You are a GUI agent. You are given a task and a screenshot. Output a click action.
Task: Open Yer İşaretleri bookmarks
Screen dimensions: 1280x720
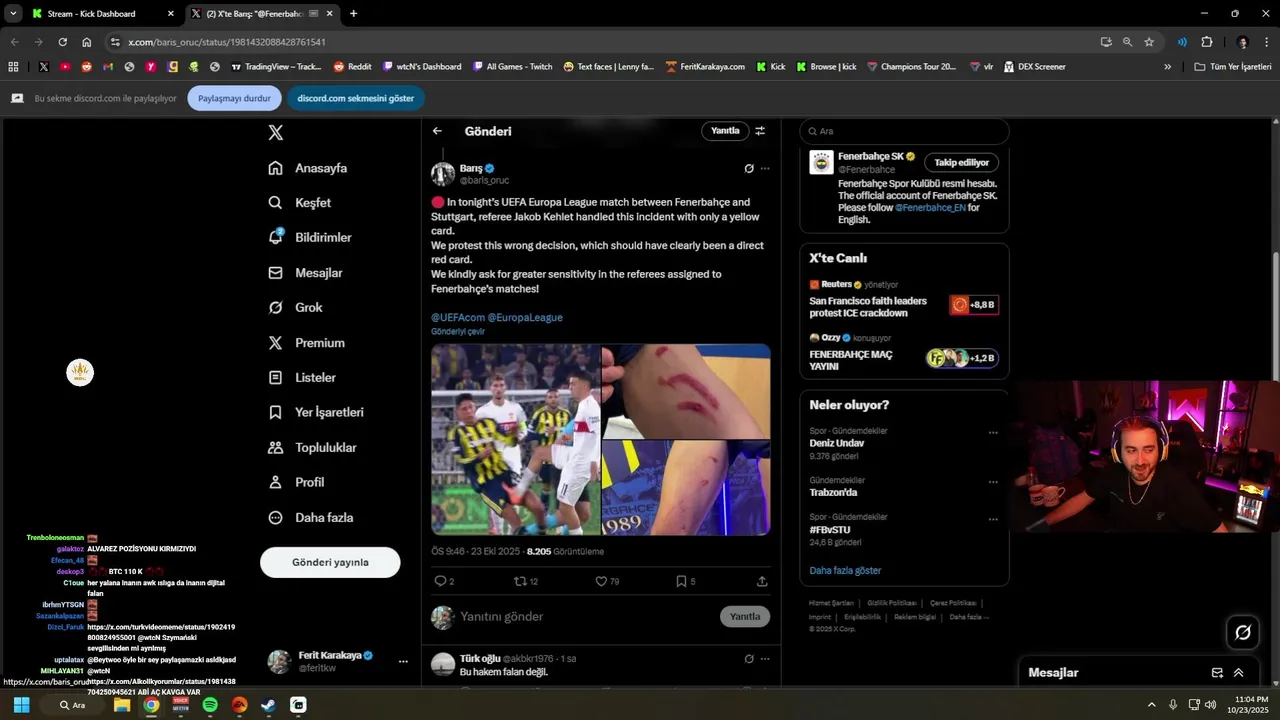click(x=316, y=412)
